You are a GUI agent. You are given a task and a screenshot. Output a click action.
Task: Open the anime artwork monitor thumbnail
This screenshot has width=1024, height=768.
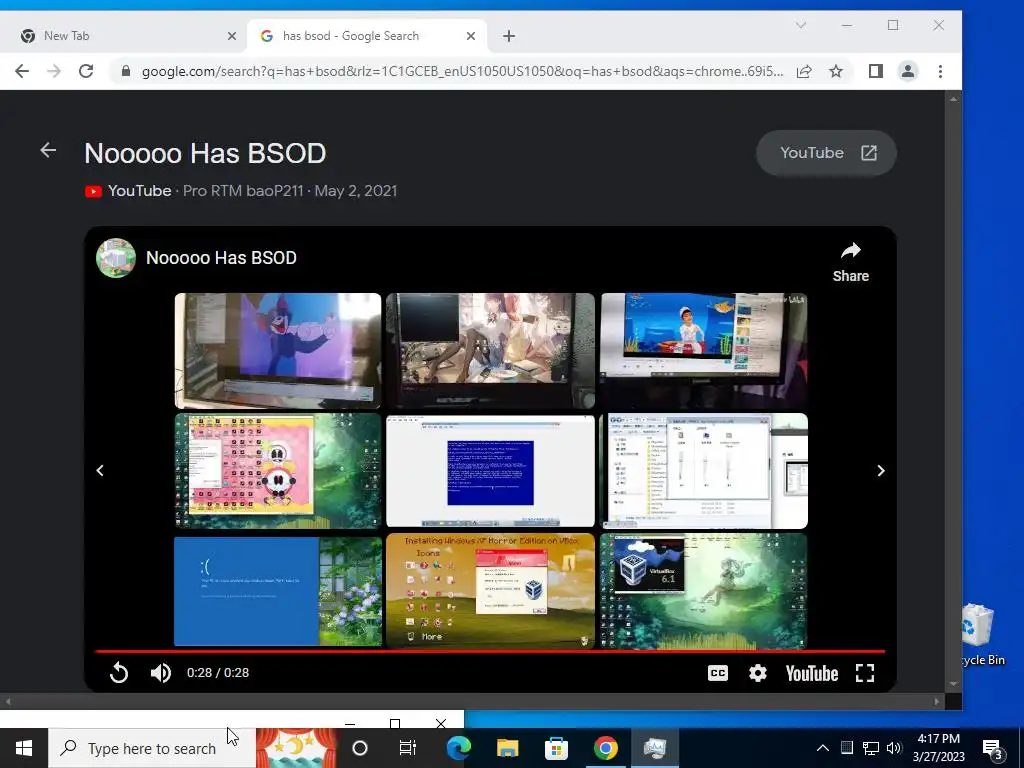coord(490,351)
